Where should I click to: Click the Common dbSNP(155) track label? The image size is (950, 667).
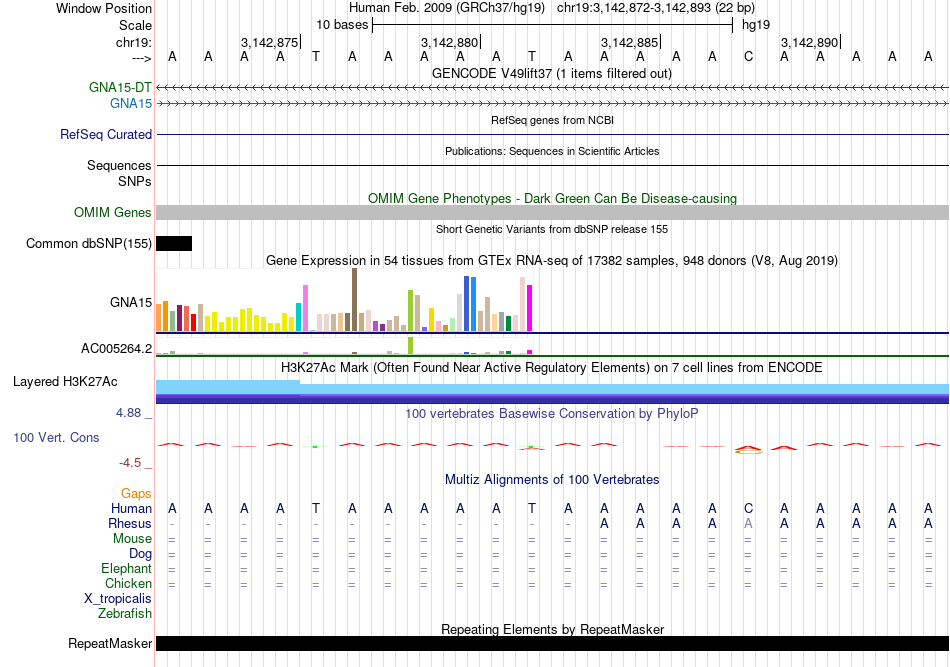tap(89, 243)
